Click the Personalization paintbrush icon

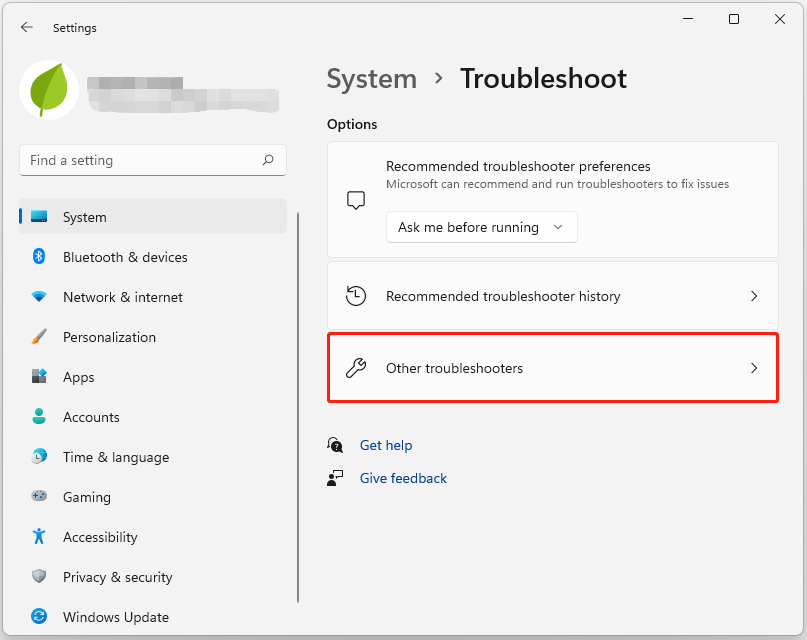(39, 336)
